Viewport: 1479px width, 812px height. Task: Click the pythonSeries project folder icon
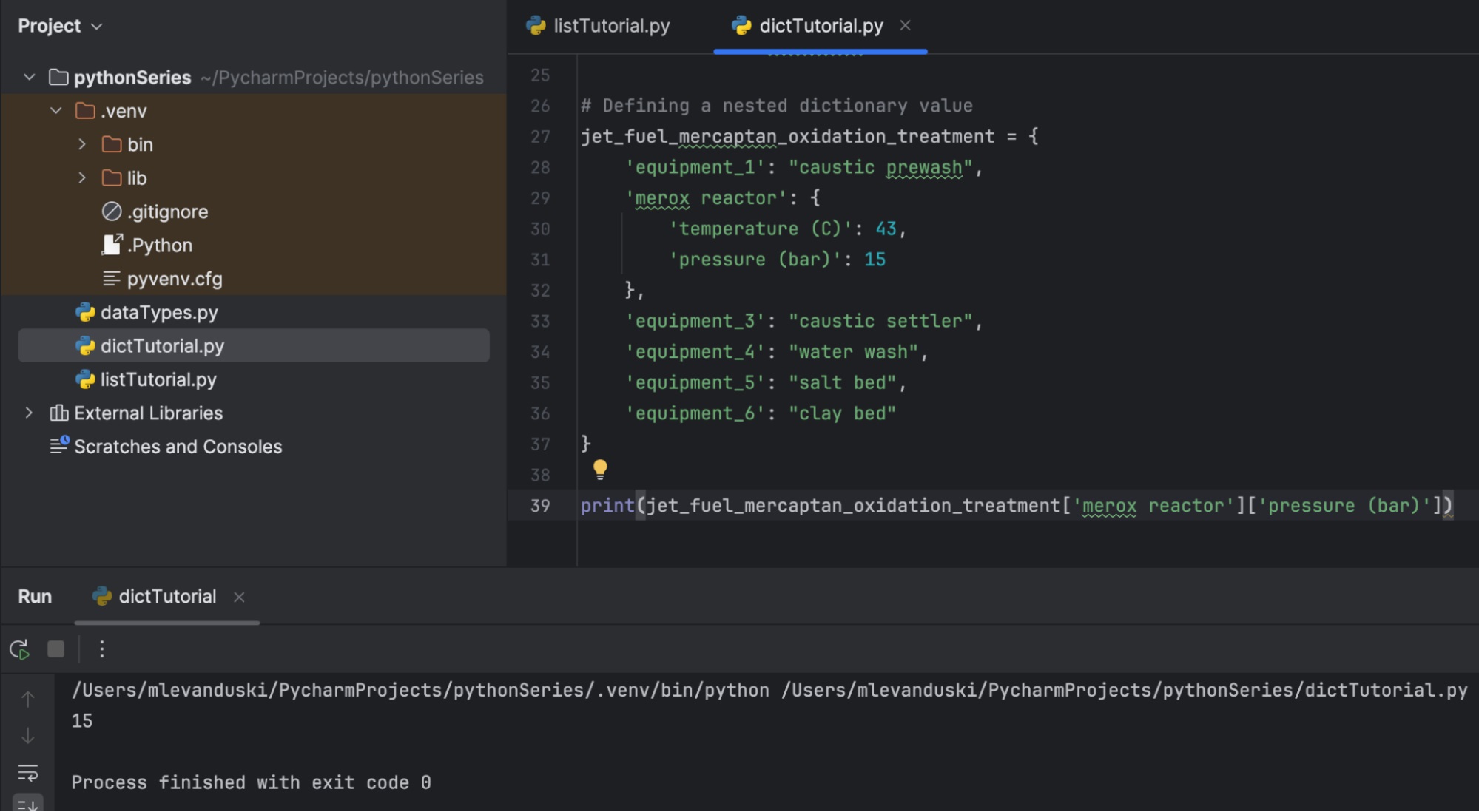58,77
